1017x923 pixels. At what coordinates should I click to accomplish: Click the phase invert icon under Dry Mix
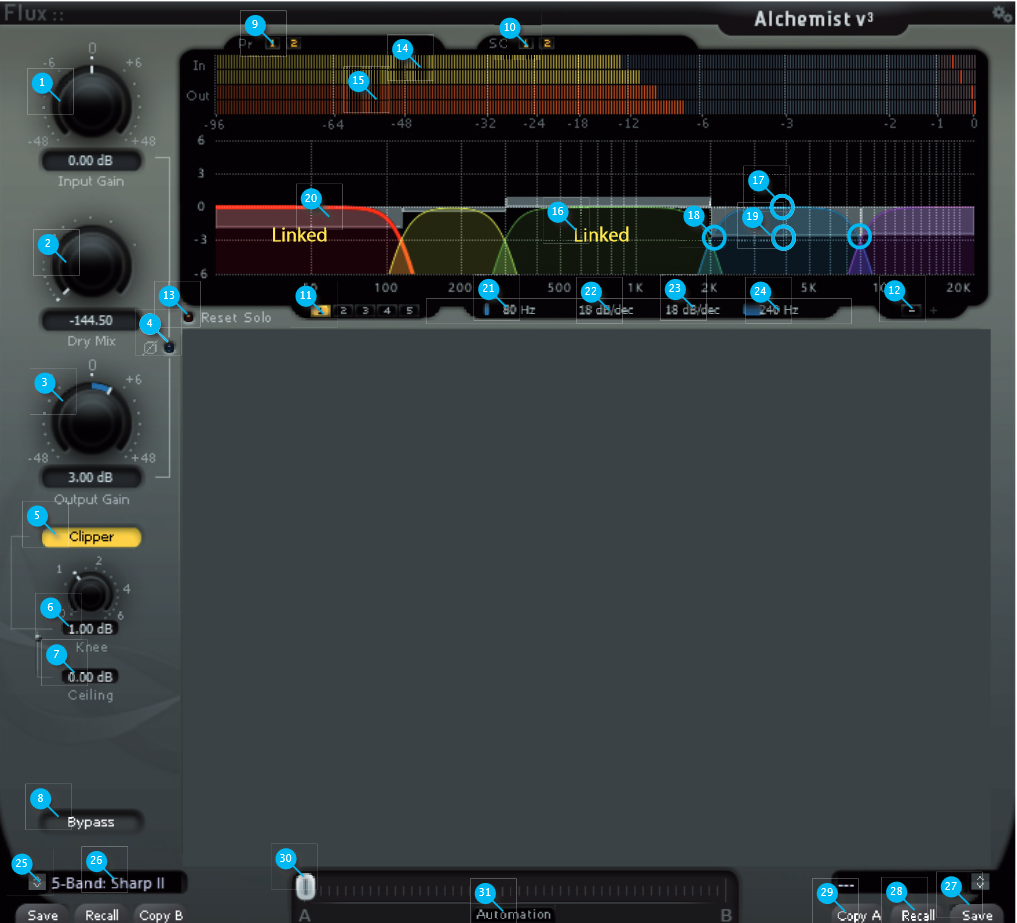pos(150,348)
